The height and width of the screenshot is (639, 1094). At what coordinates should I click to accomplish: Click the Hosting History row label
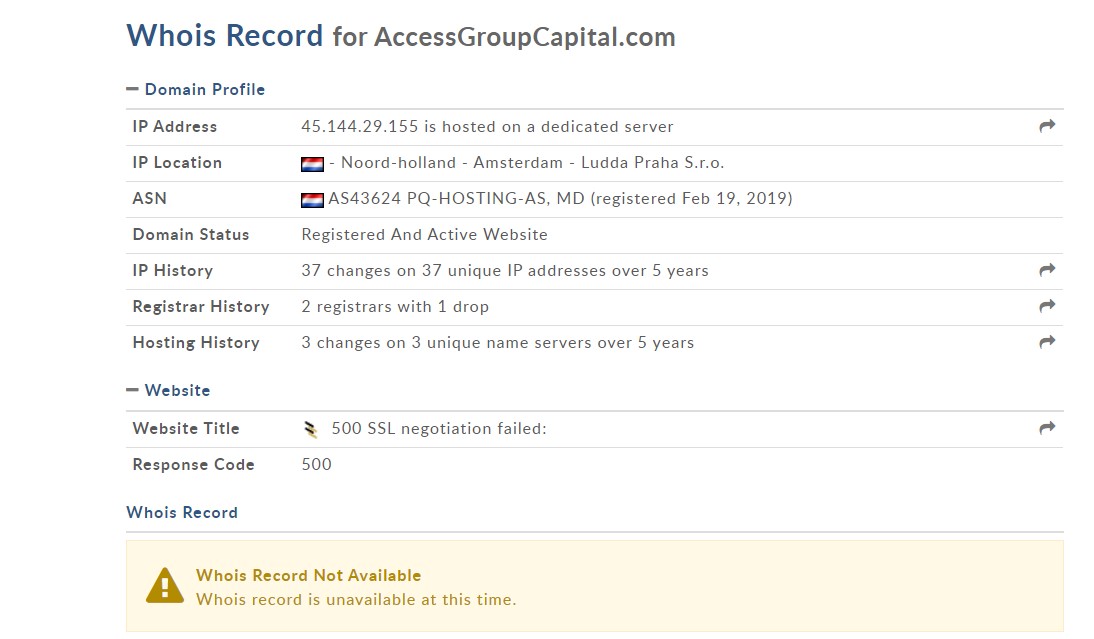pos(196,343)
